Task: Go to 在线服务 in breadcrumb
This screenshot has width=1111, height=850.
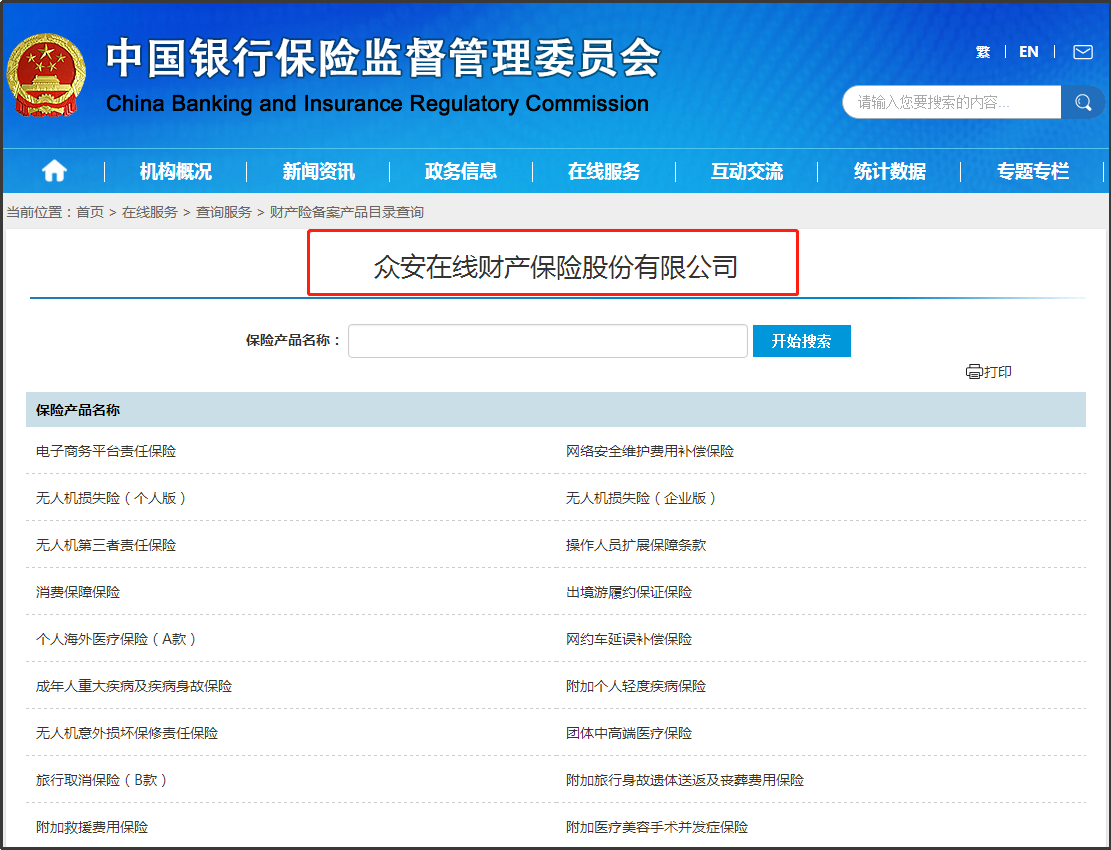Action: coord(150,212)
